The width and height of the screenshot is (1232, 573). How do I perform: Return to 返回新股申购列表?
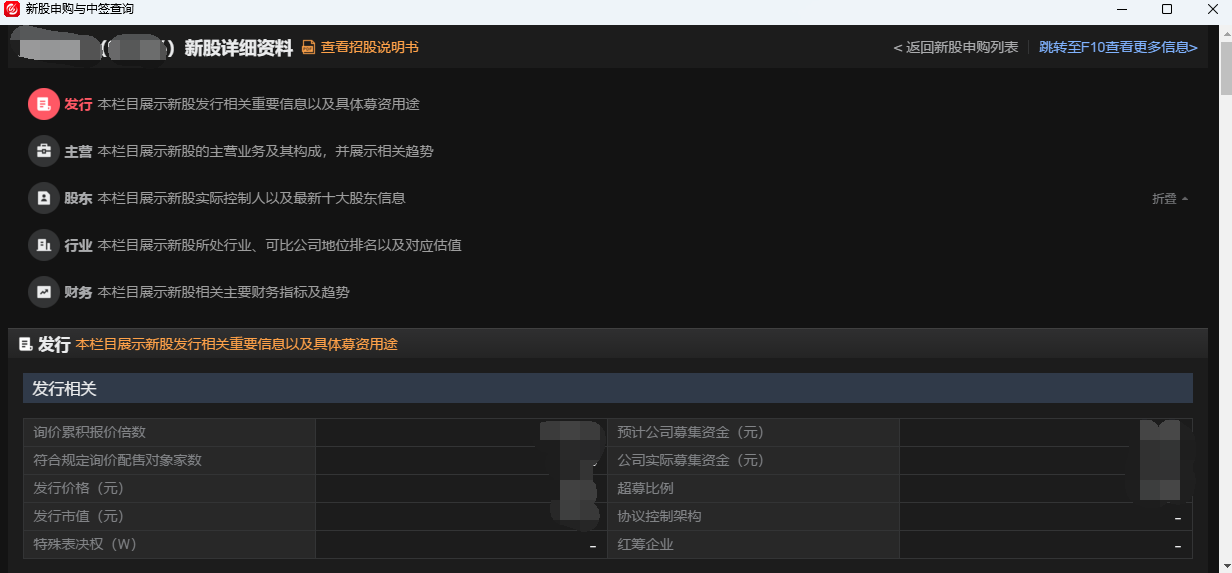pyautogui.click(x=955, y=48)
